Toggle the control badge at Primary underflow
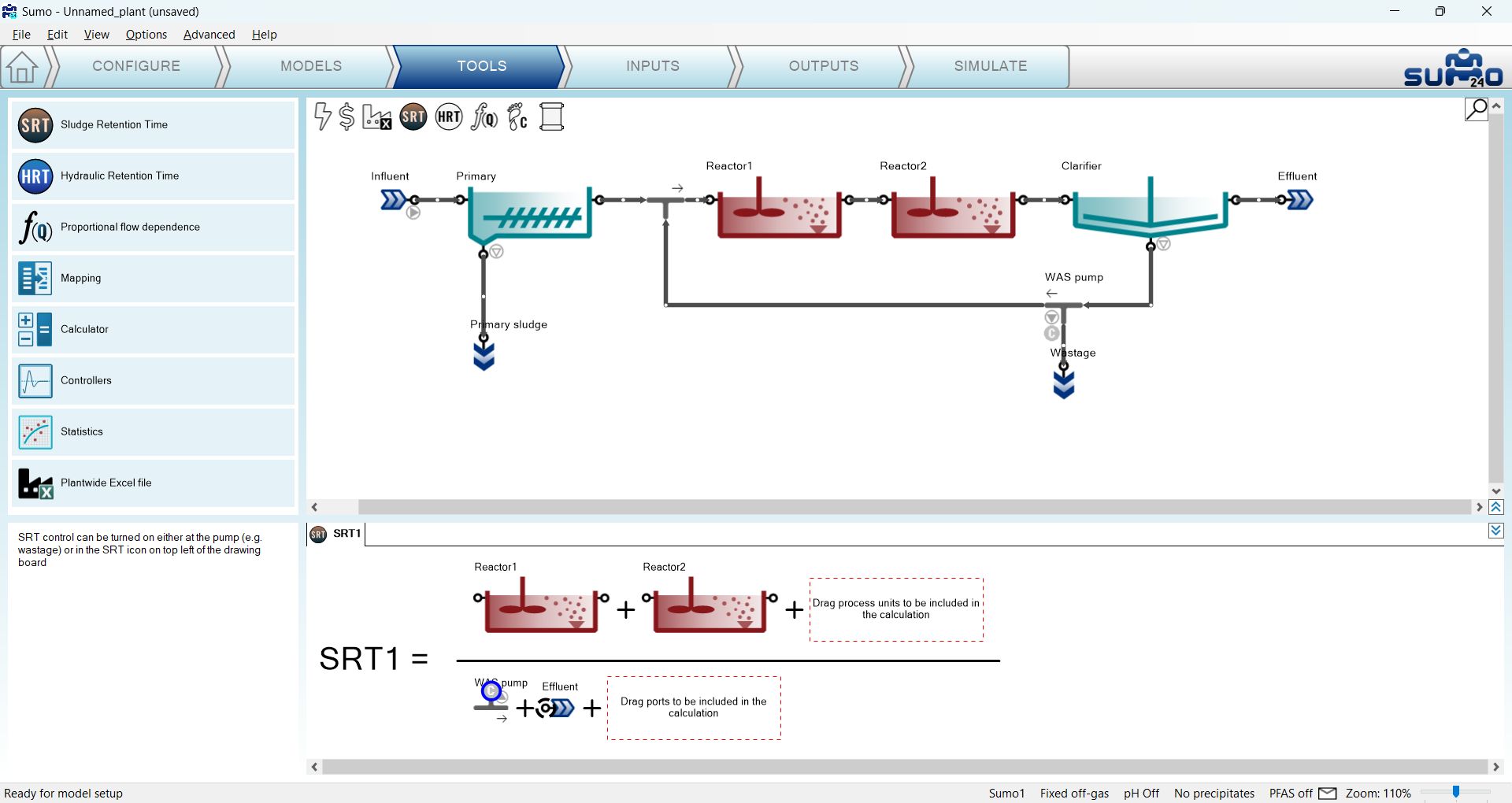1512x803 pixels. point(497,252)
